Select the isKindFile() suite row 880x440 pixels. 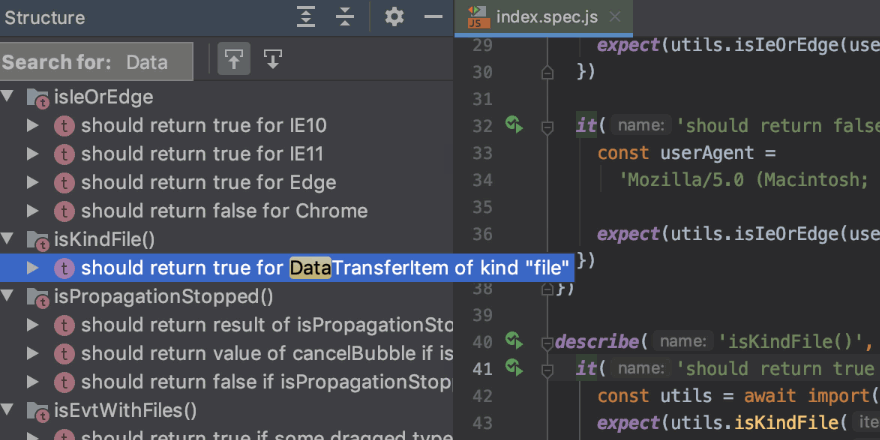coord(226,240)
